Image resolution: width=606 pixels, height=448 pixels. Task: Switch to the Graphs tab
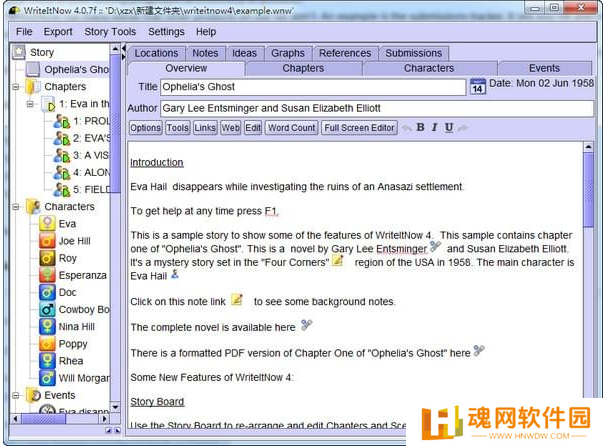click(288, 53)
